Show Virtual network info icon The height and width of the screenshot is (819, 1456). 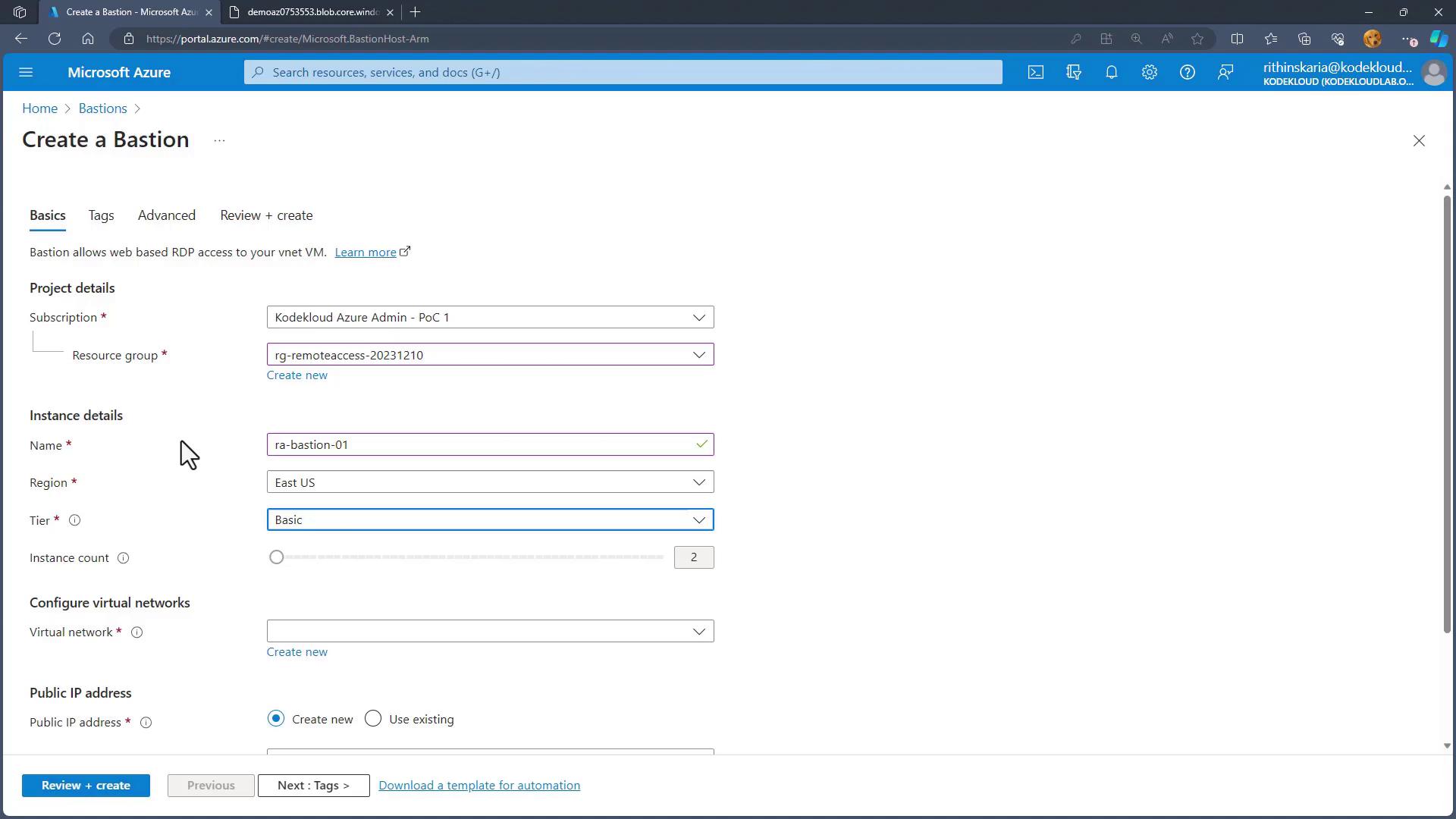pyautogui.click(x=137, y=632)
